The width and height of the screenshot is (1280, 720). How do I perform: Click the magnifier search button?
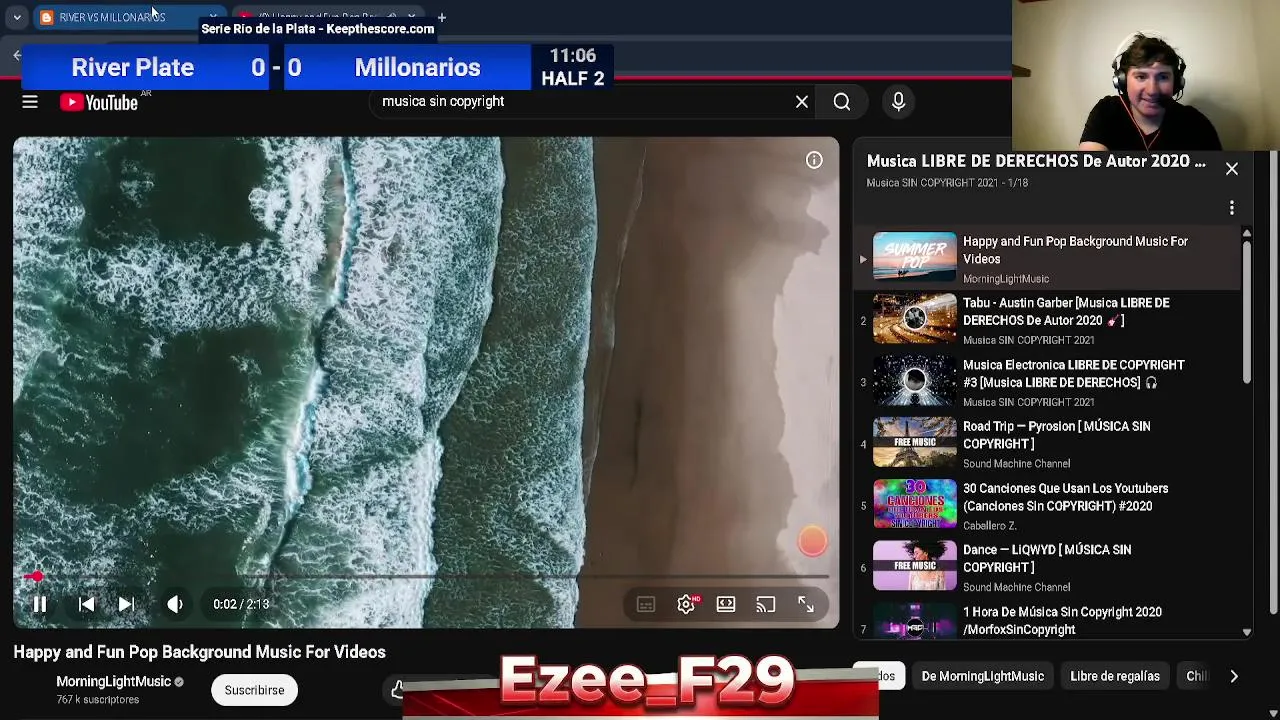coord(842,101)
